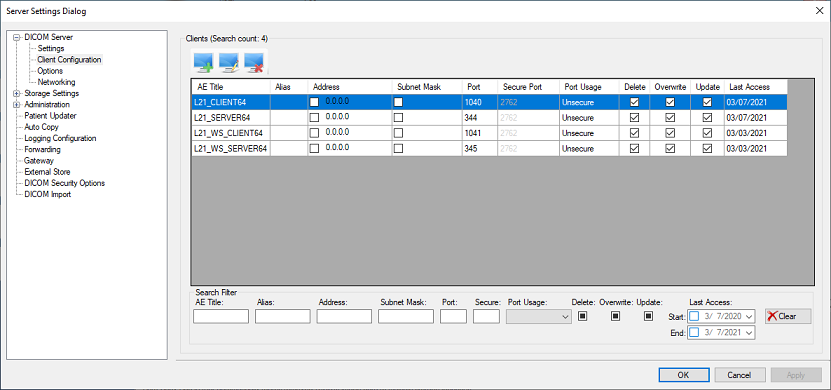Sort by AE Title column header
Screen dimensions: 831x390
coord(231,87)
